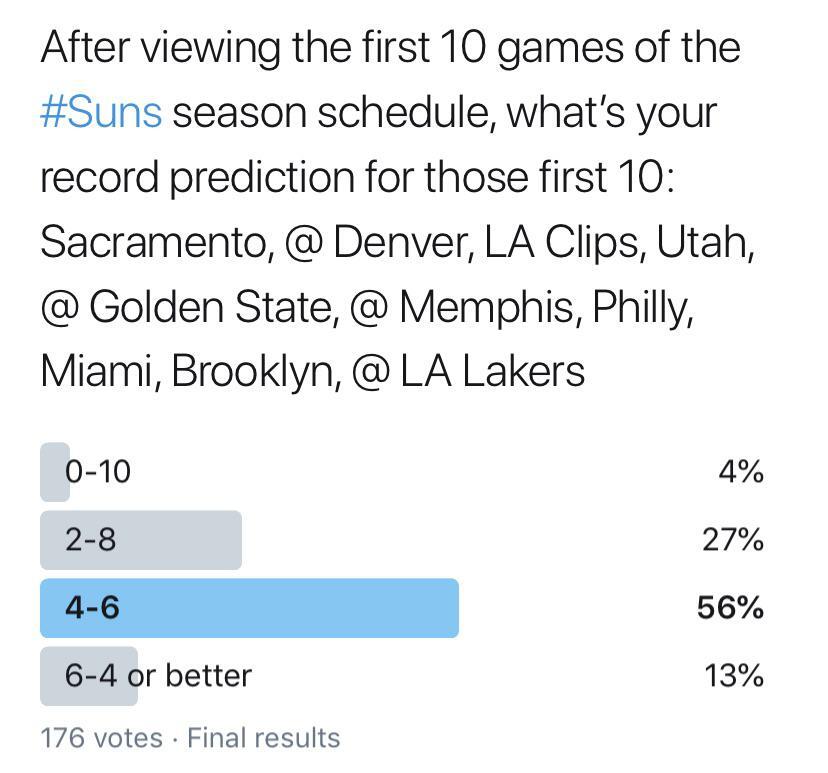Click "@ Golden State" in the tweet
The height and width of the screenshot is (773, 828).
pyautogui.click(x=186, y=308)
